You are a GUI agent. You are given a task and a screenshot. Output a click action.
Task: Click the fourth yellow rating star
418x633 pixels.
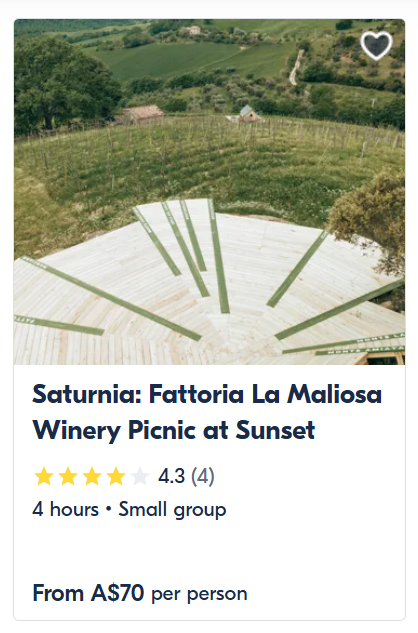point(116,476)
